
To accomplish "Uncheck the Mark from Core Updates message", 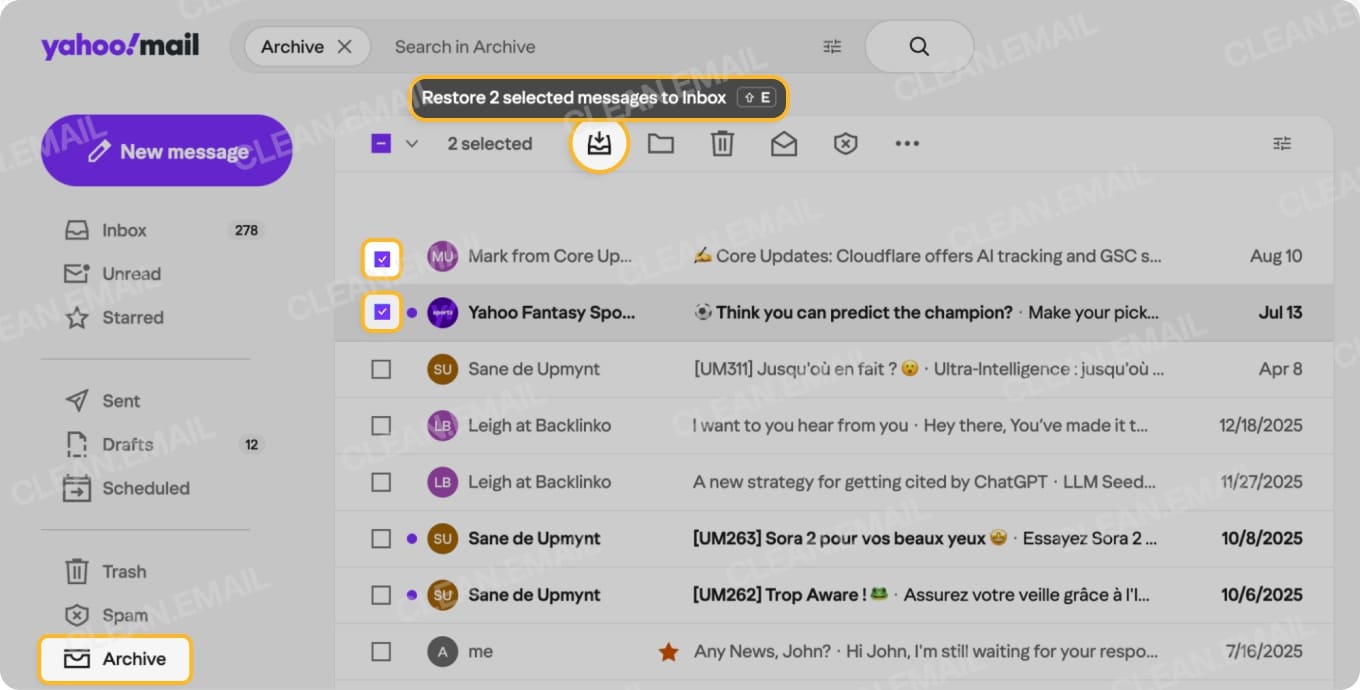I will pos(381,260).
